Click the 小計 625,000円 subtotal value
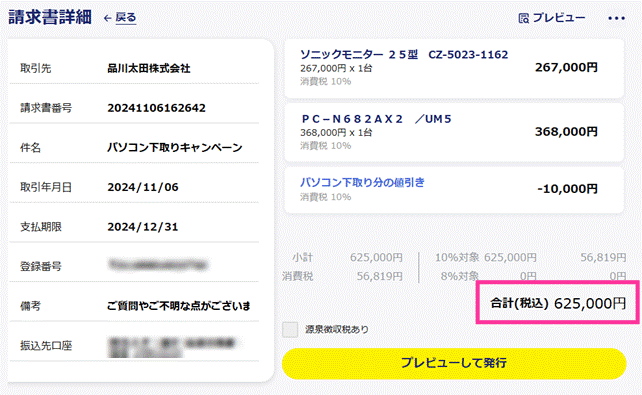 (376, 257)
